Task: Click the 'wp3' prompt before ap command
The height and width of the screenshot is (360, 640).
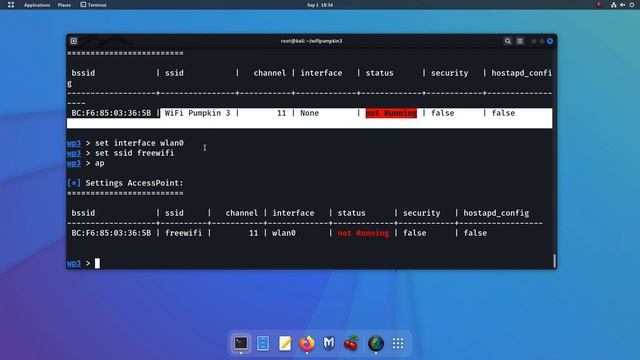Action: click(74, 163)
